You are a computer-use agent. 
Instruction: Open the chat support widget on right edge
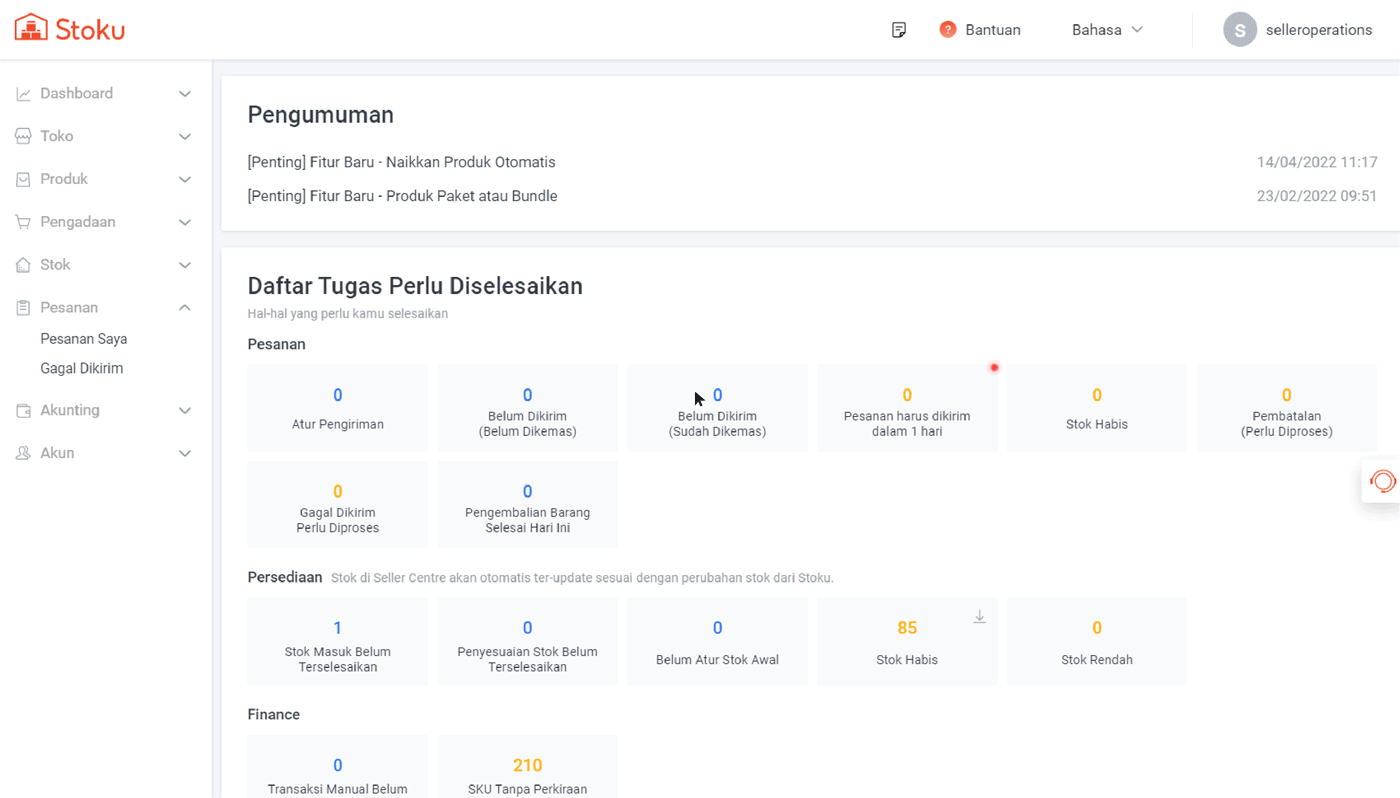tap(1383, 481)
